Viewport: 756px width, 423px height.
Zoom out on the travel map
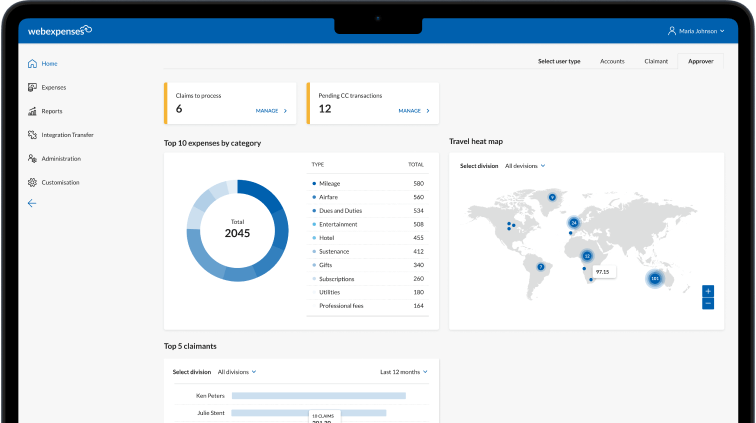click(x=708, y=303)
